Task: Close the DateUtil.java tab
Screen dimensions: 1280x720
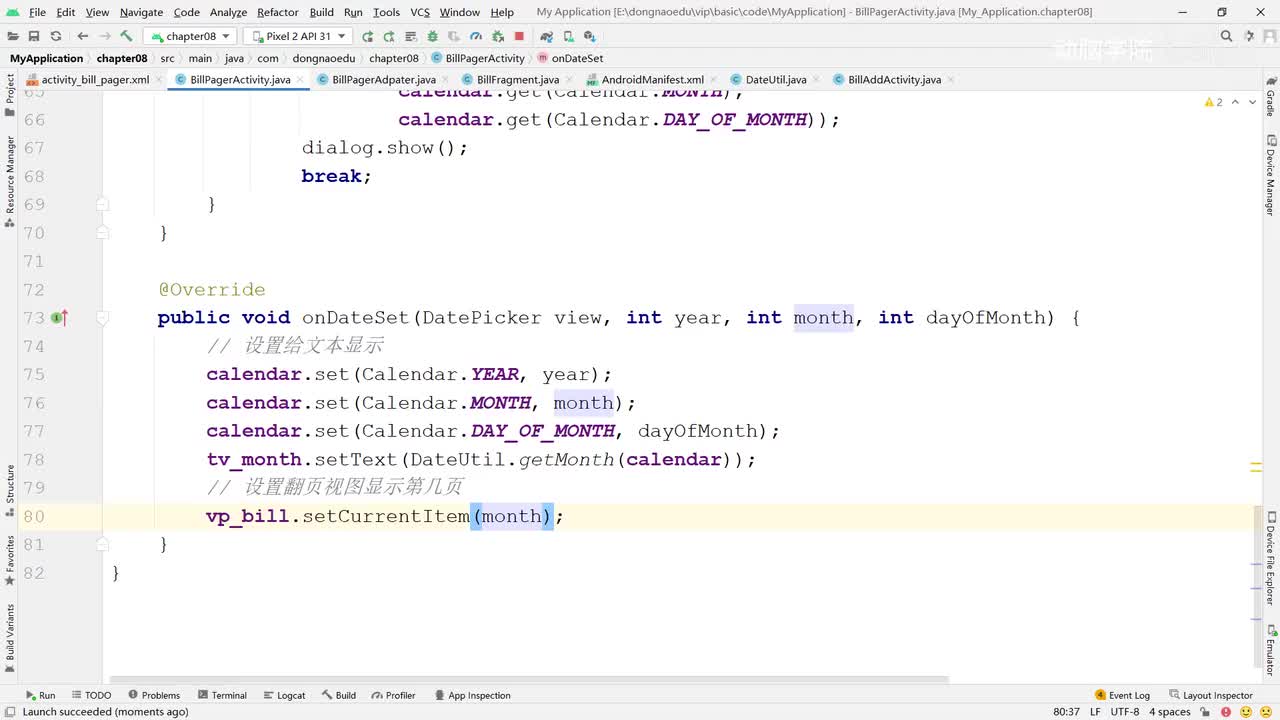Action: (816, 80)
